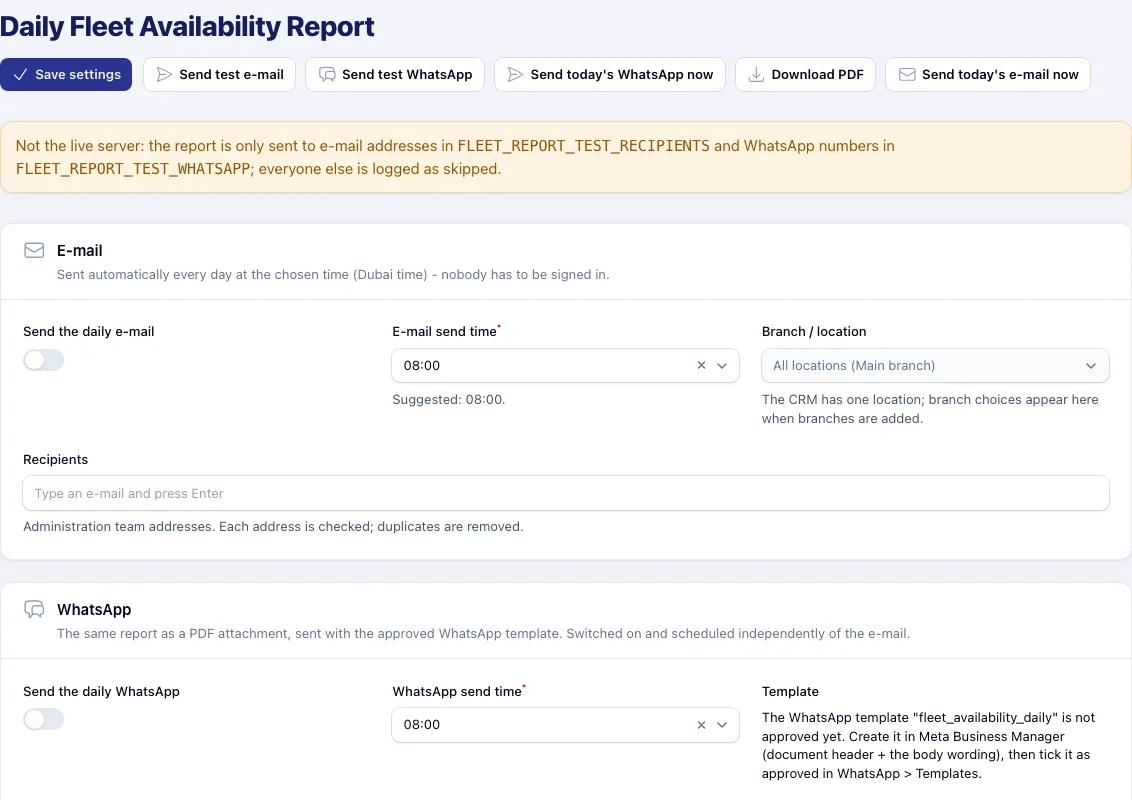The width and height of the screenshot is (1132, 800).
Task: Download the report PDF
Action: pyautogui.click(x=805, y=74)
